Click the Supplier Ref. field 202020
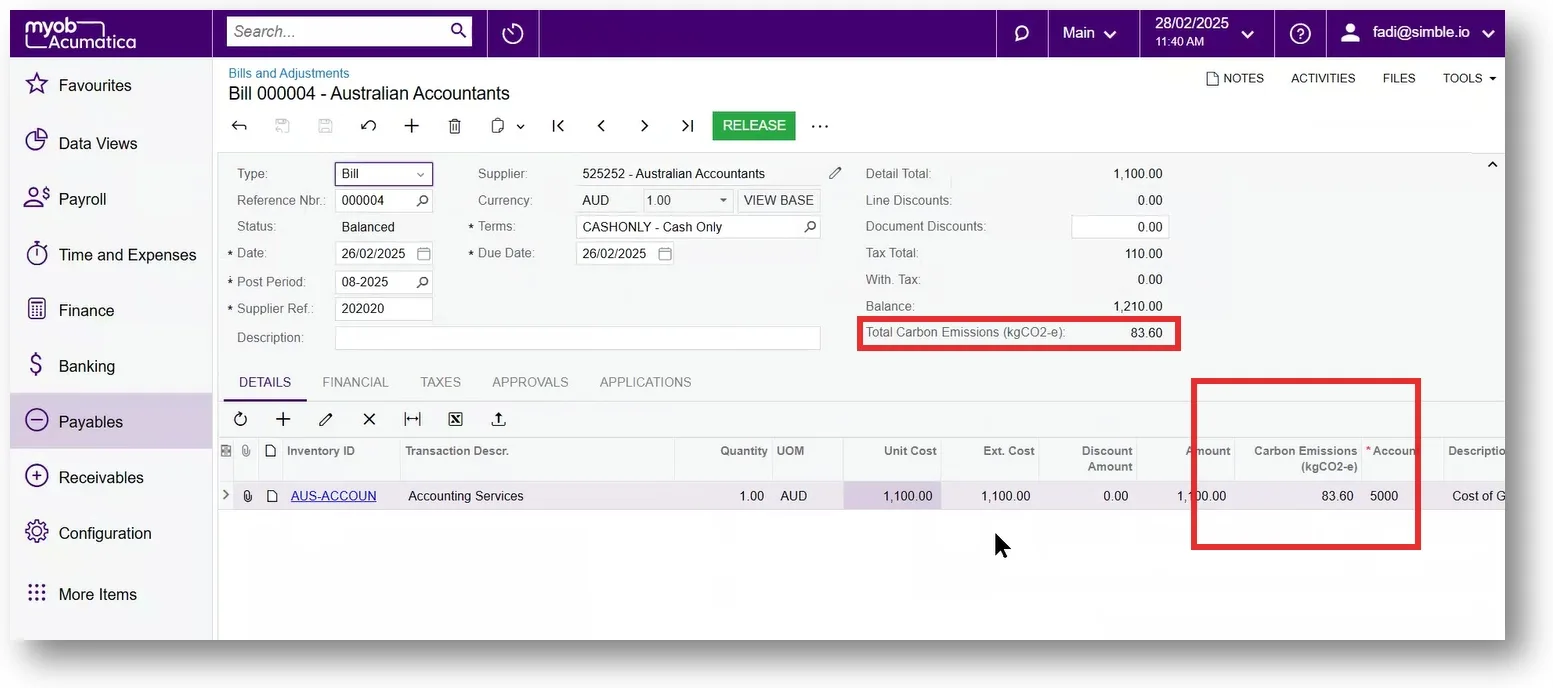The width and height of the screenshot is (1553, 688). coord(383,309)
